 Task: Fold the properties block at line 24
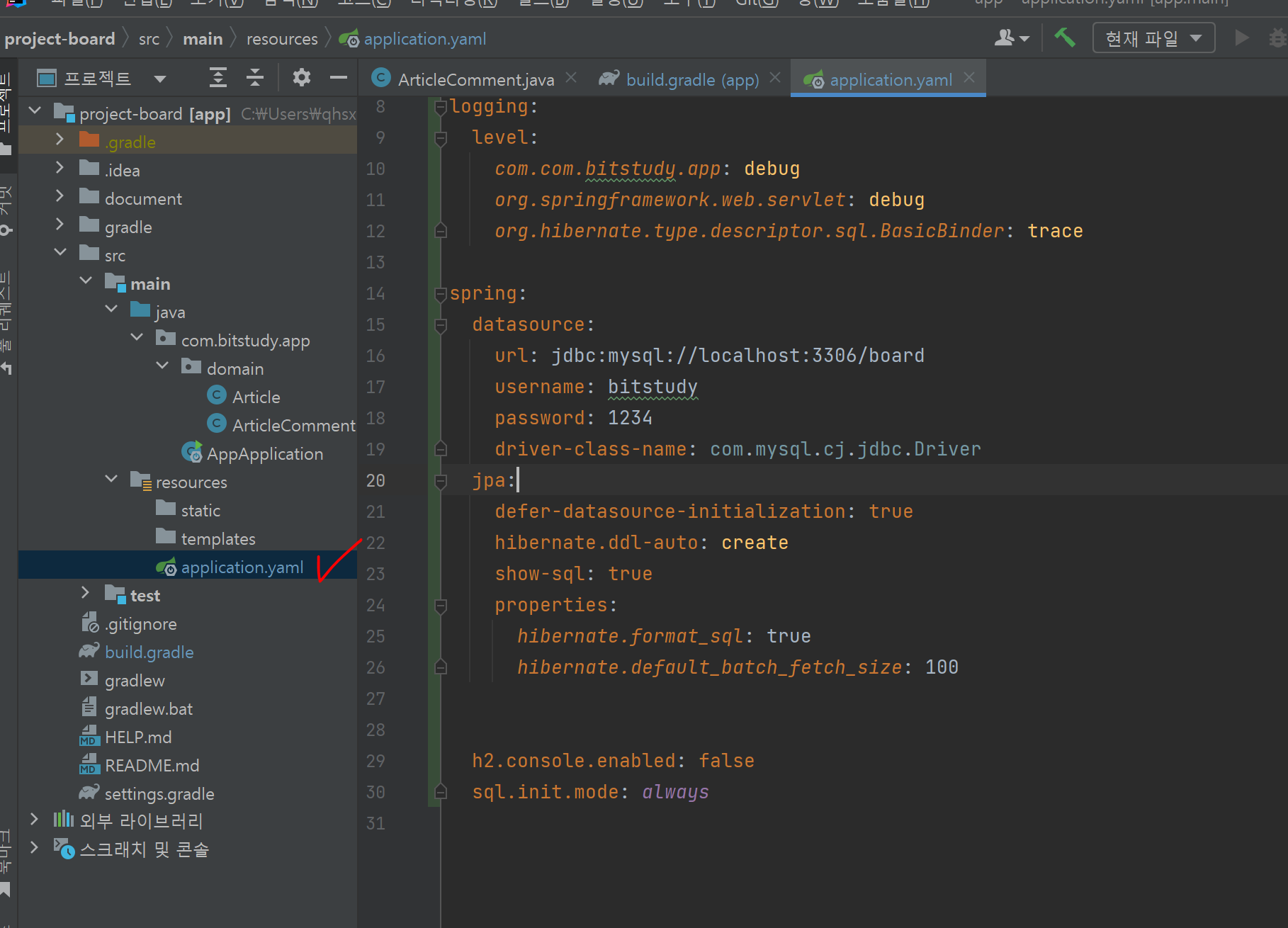441,606
